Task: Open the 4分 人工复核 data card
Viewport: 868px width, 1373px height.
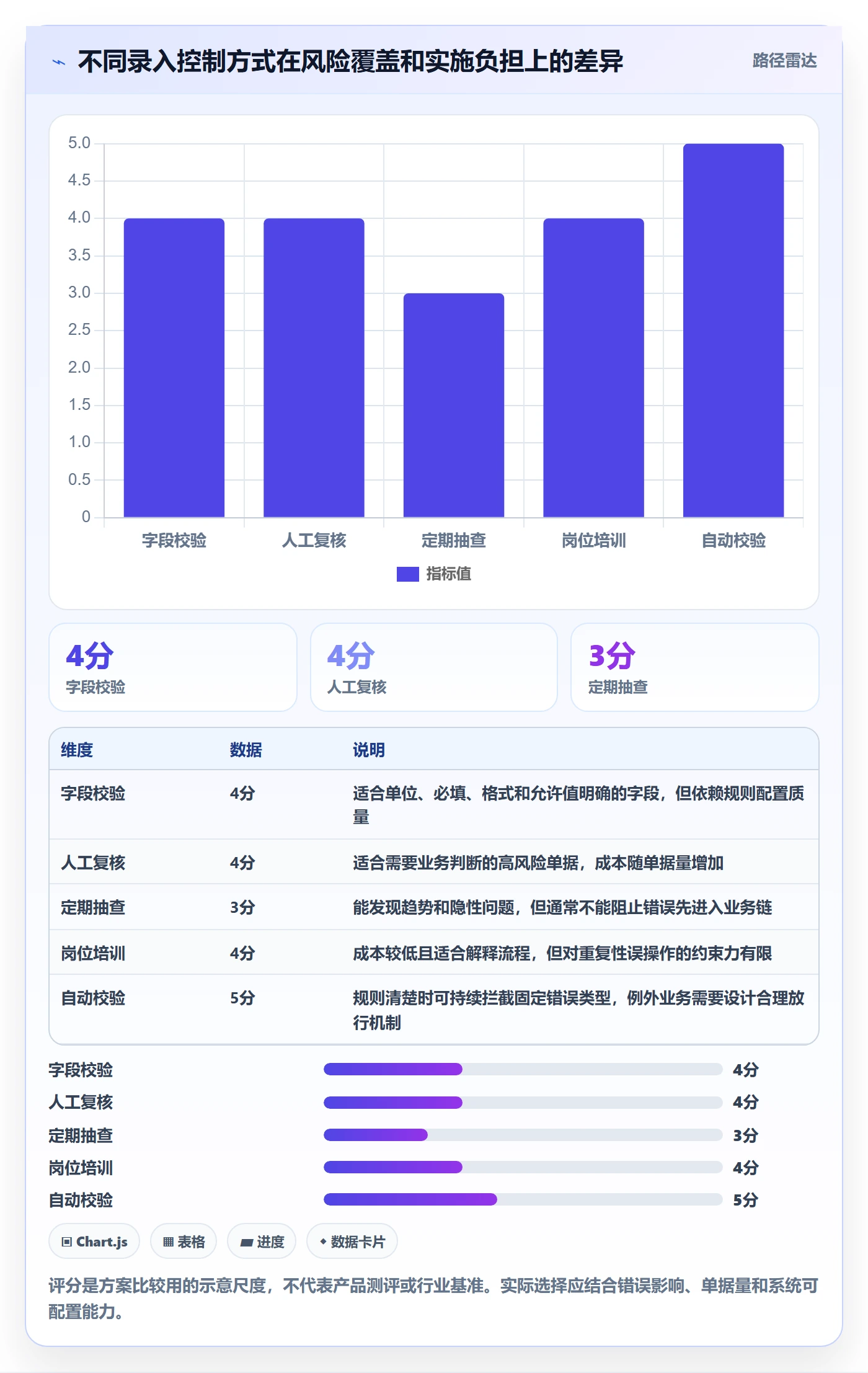Action: coord(434,667)
